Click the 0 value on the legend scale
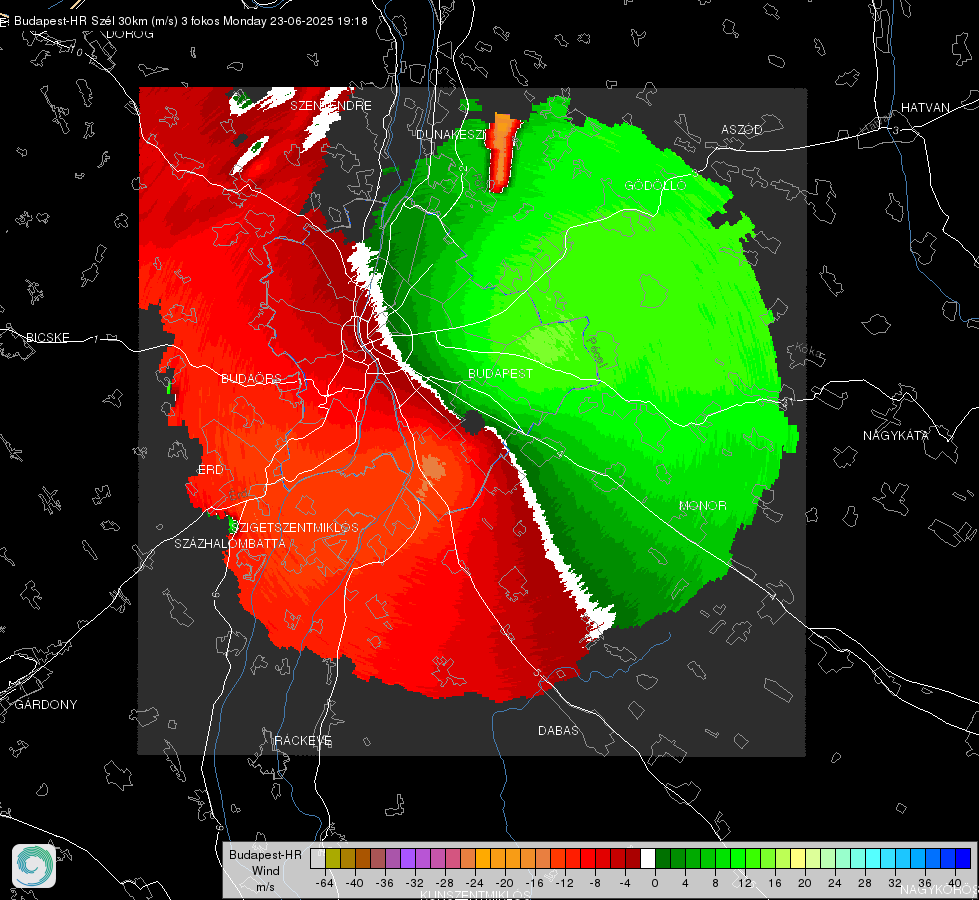The height and width of the screenshot is (900, 979). point(654,883)
